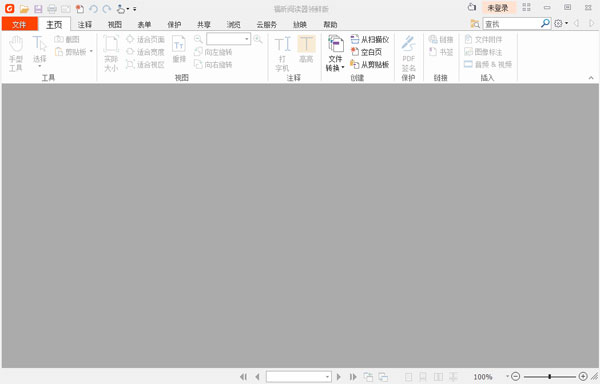Click the Save disk icon
The width and height of the screenshot is (600, 384).
point(38,9)
